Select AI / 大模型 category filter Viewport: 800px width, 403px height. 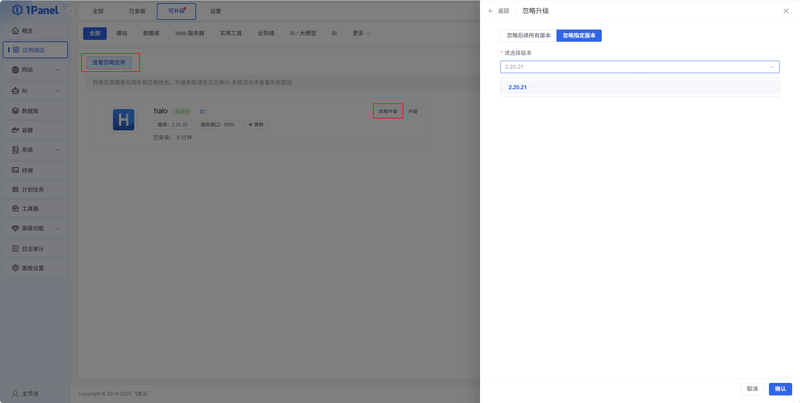(x=303, y=33)
